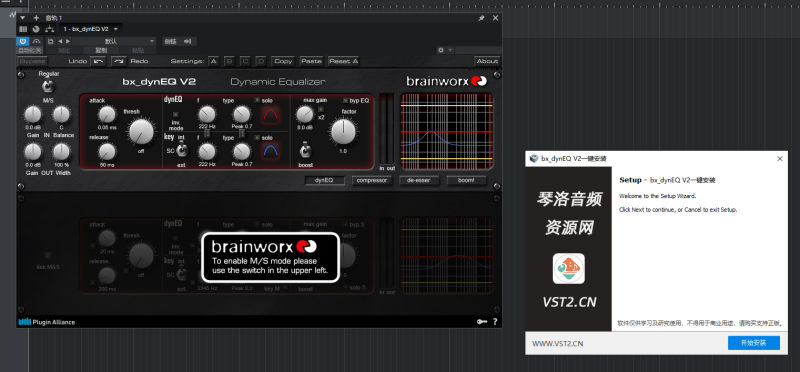Click the Undo arrow icon
800x372 pixels.
(x=97, y=61)
